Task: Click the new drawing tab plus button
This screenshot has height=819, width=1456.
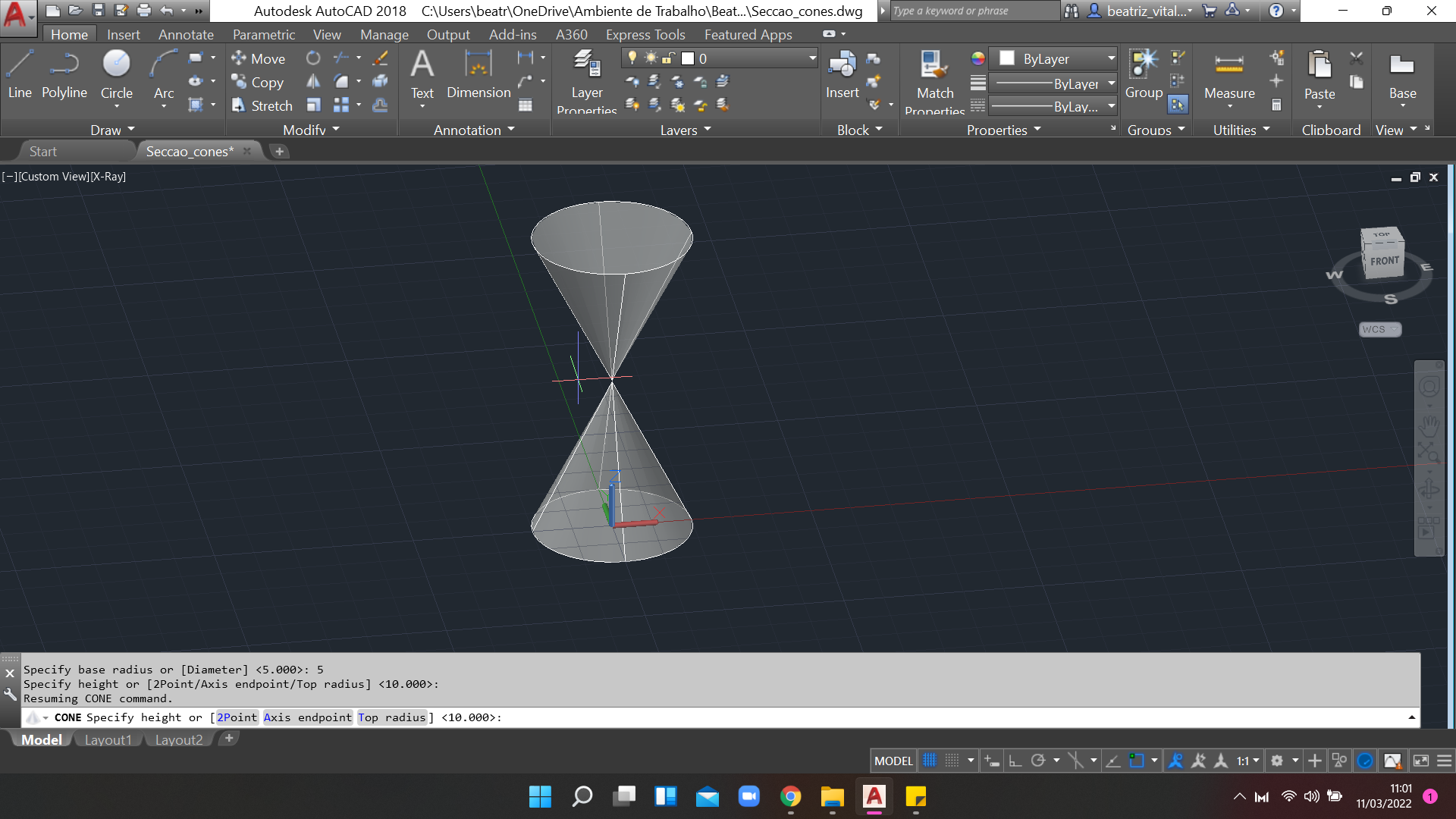Action: [279, 151]
